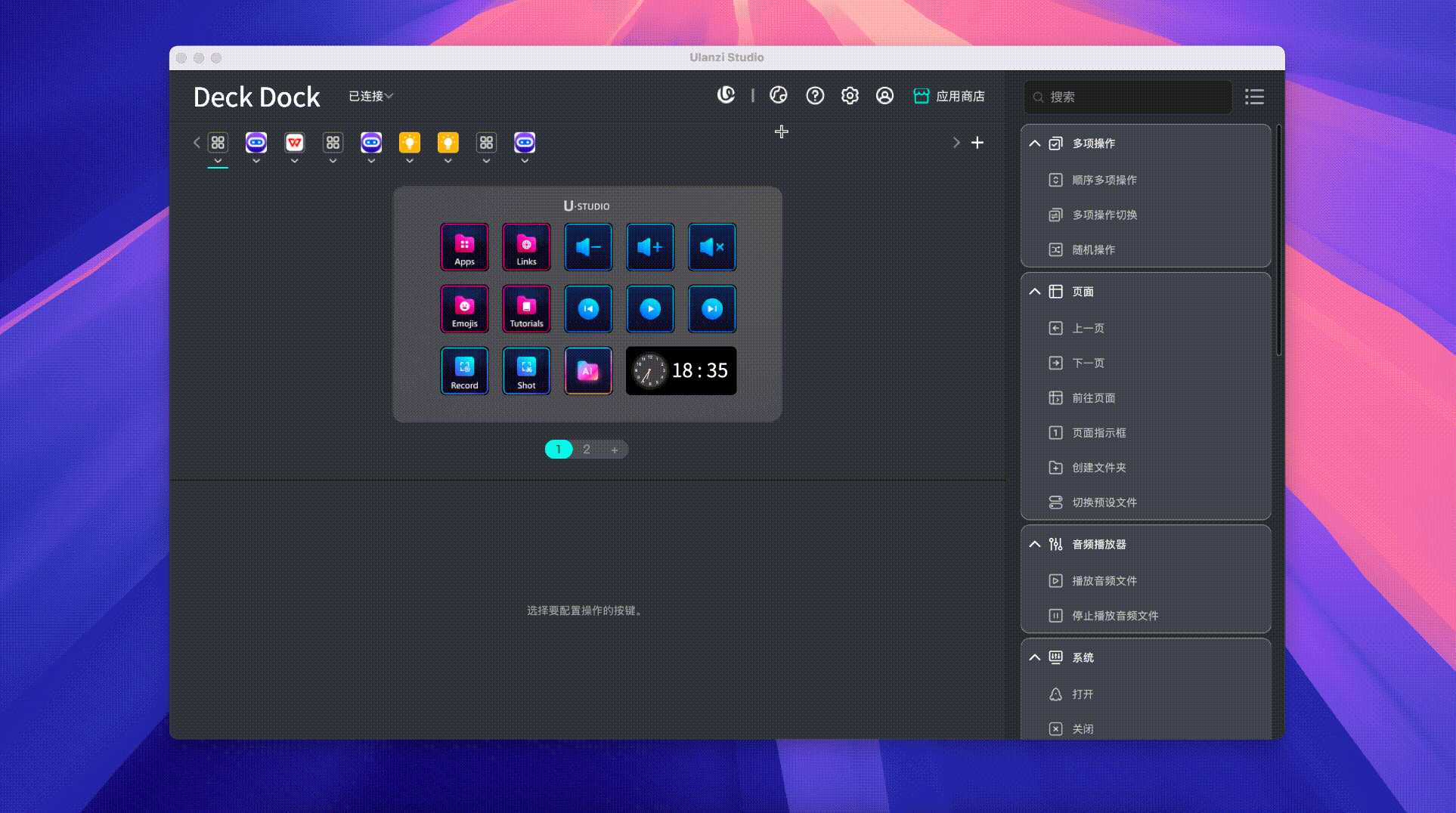1456x813 pixels.
Task: Collapse the 多项操作 section
Action: 1035,144
